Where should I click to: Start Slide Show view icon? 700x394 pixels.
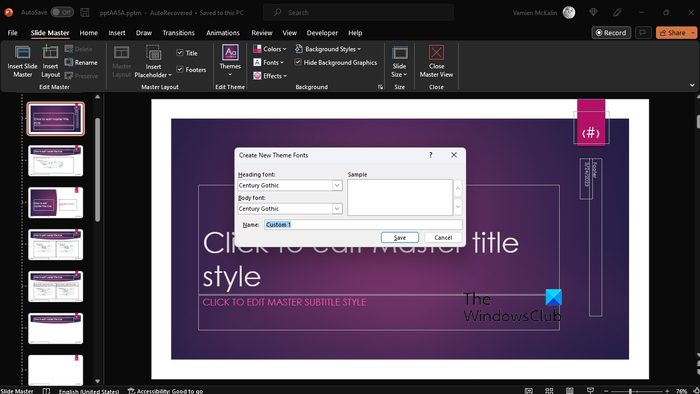[590, 391]
